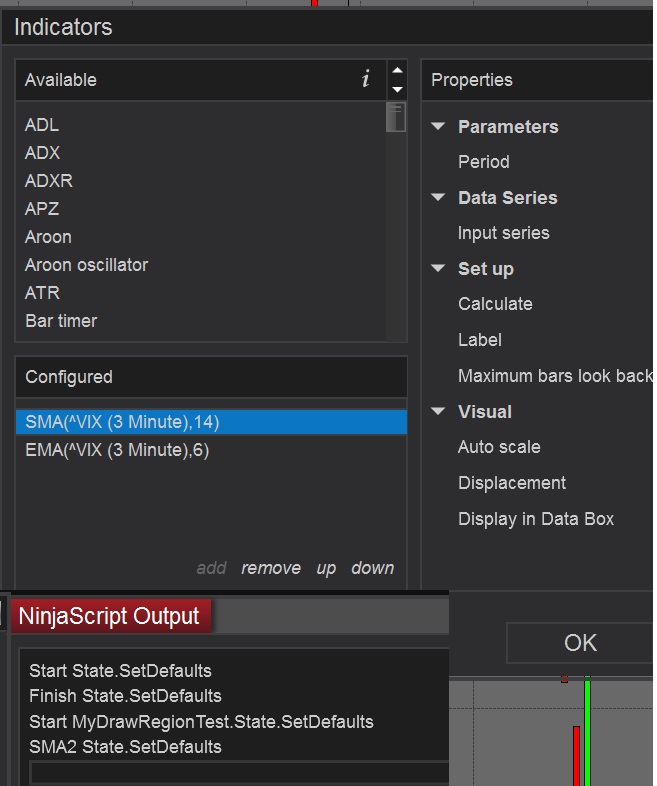The width and height of the screenshot is (657, 786).
Task: Select the SMA(^VIX (3 Minute),14) configured indicator
Action: (122, 422)
